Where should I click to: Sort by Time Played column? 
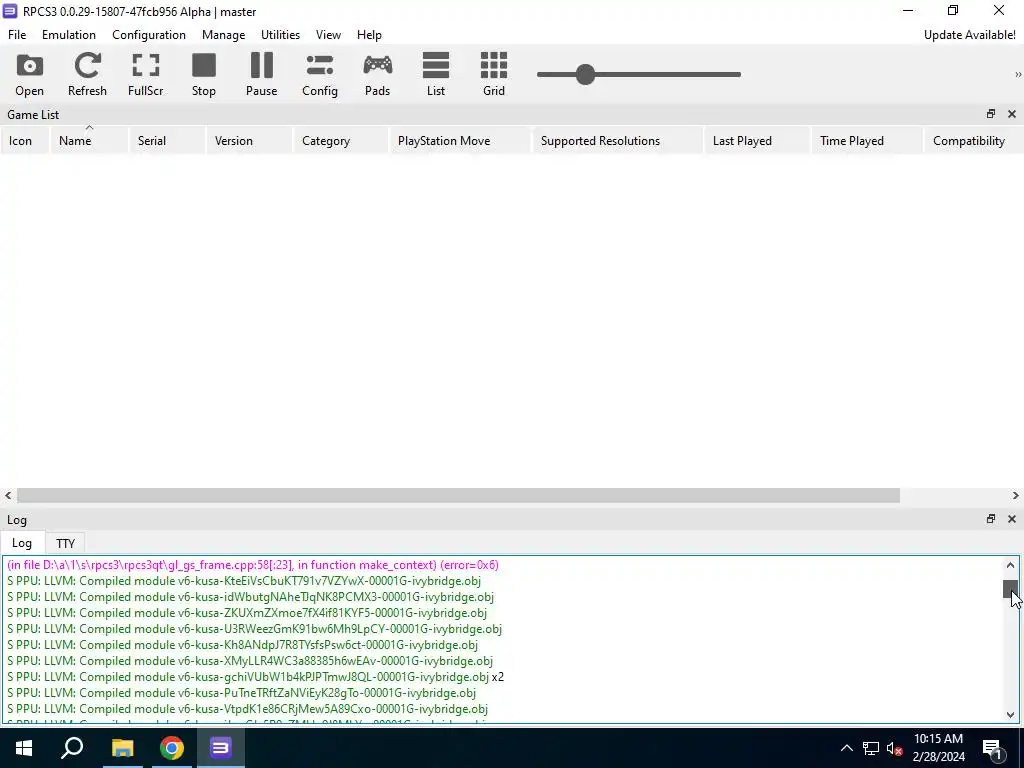(x=867, y=140)
